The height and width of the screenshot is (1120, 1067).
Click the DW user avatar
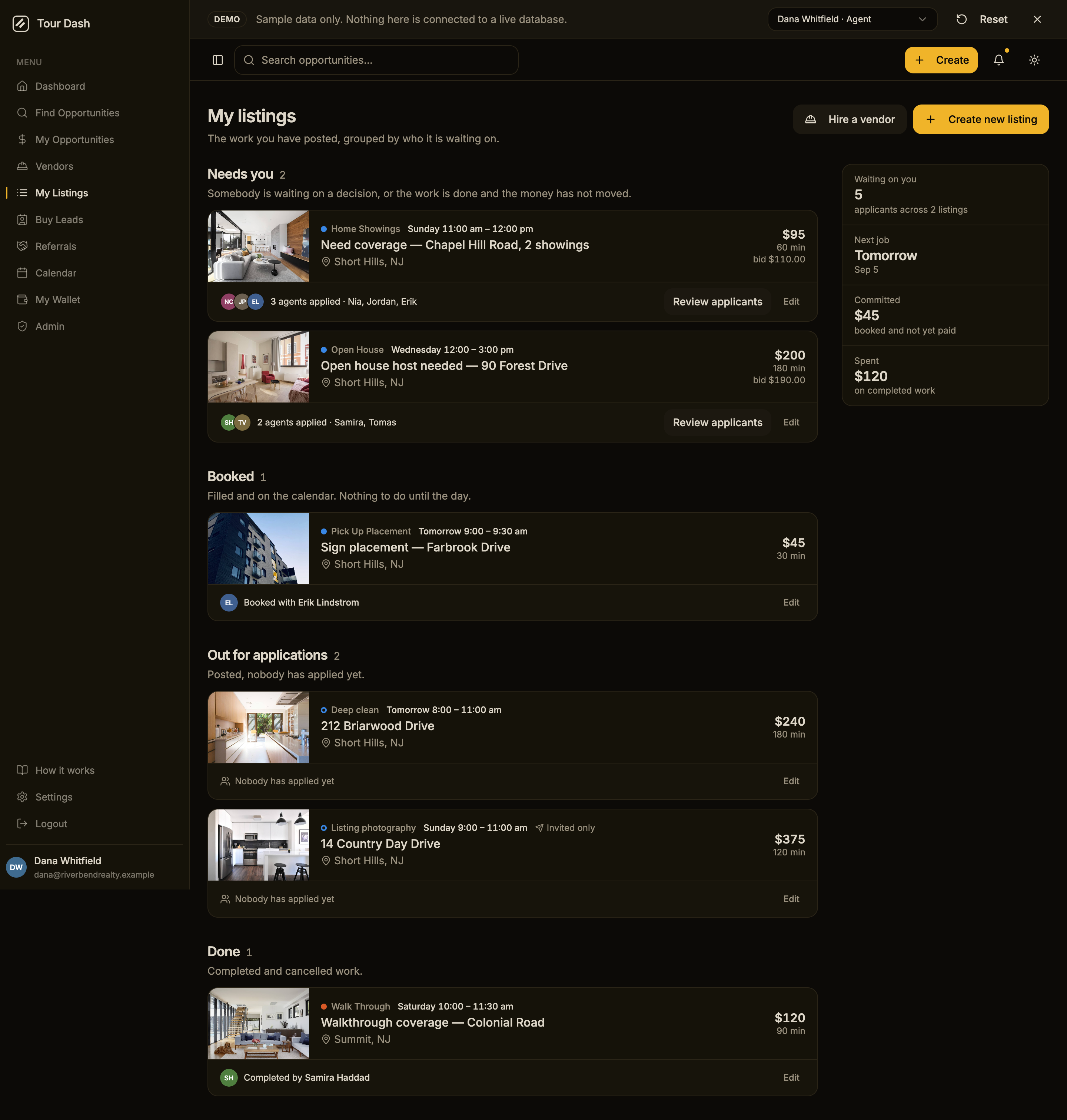pos(17,868)
